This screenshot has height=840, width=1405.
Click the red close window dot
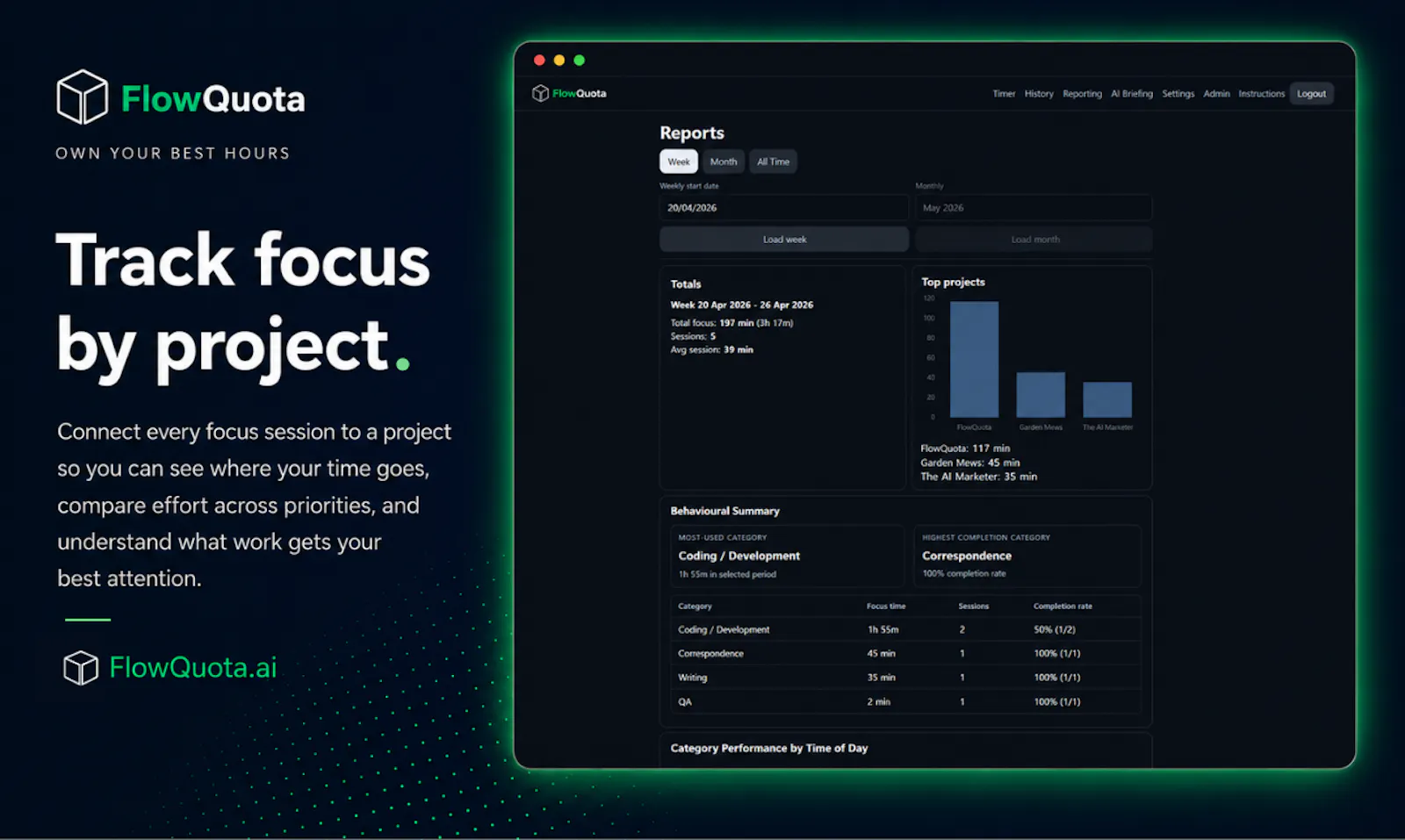(539, 61)
